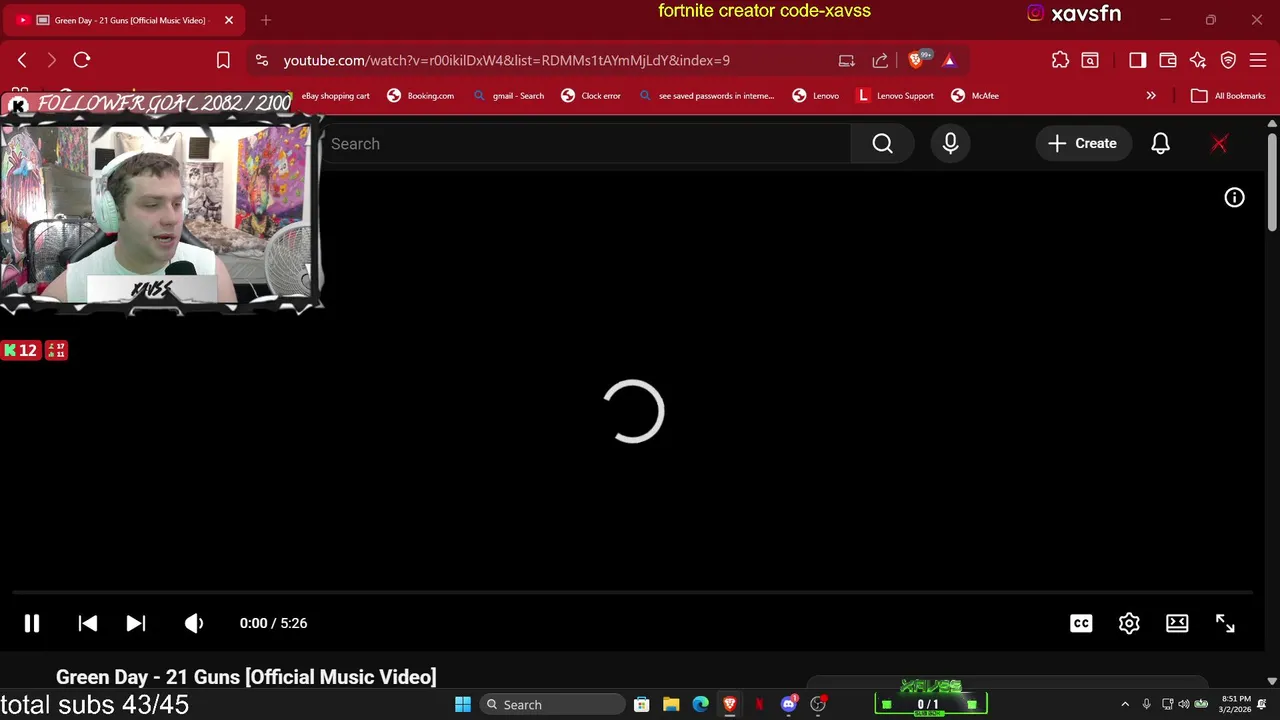This screenshot has height=720, width=1280.
Task: Run the search with the magnifier button
Action: click(x=882, y=144)
